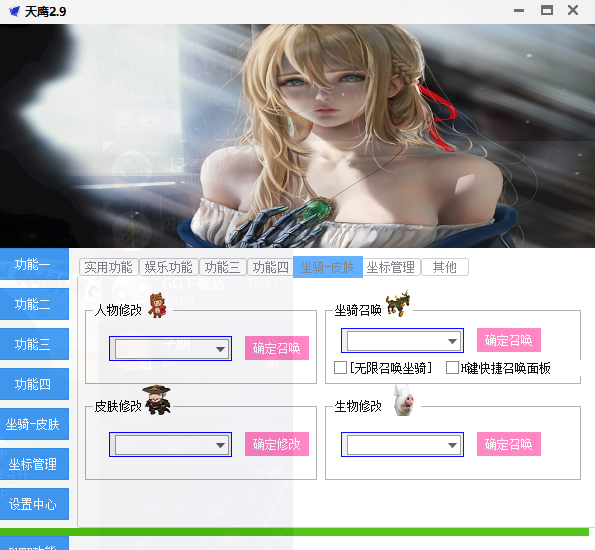
Task: Select the 坐标管理 tab
Action: point(391,267)
